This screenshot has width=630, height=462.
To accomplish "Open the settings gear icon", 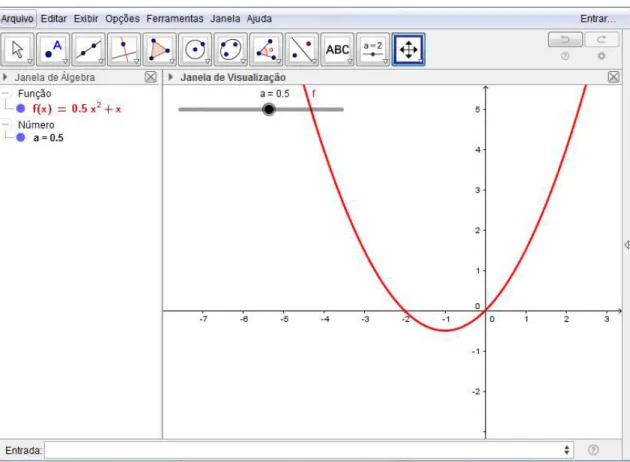I will click(x=601, y=56).
